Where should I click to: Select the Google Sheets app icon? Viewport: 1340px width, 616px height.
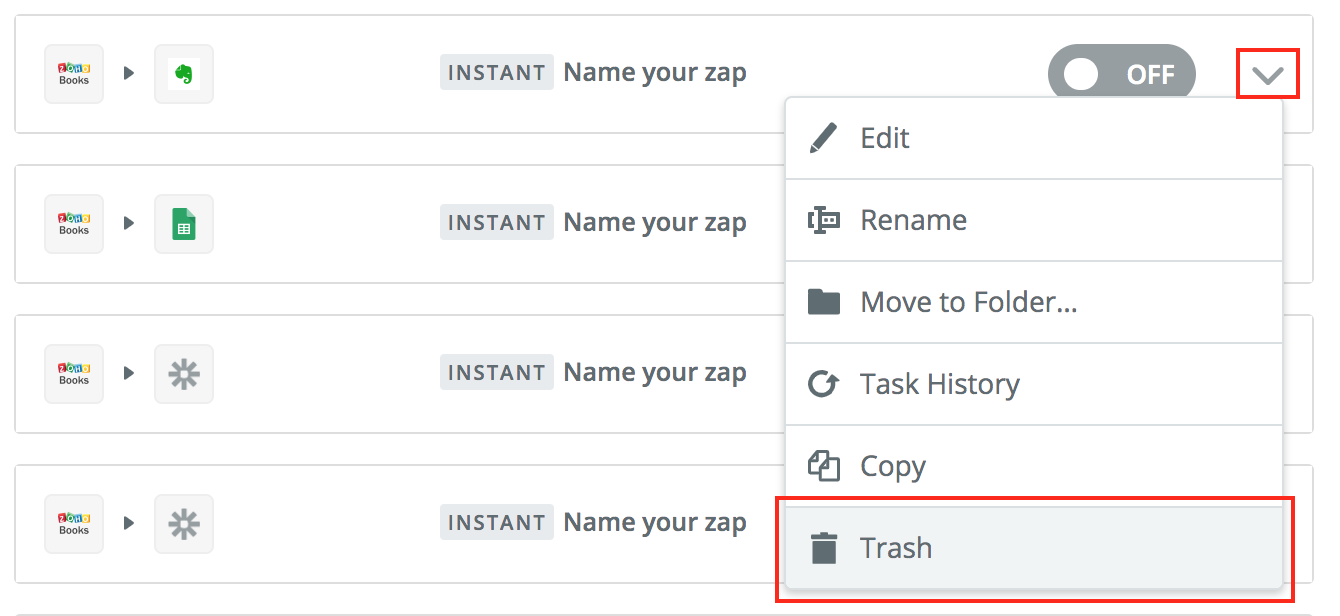point(184,223)
